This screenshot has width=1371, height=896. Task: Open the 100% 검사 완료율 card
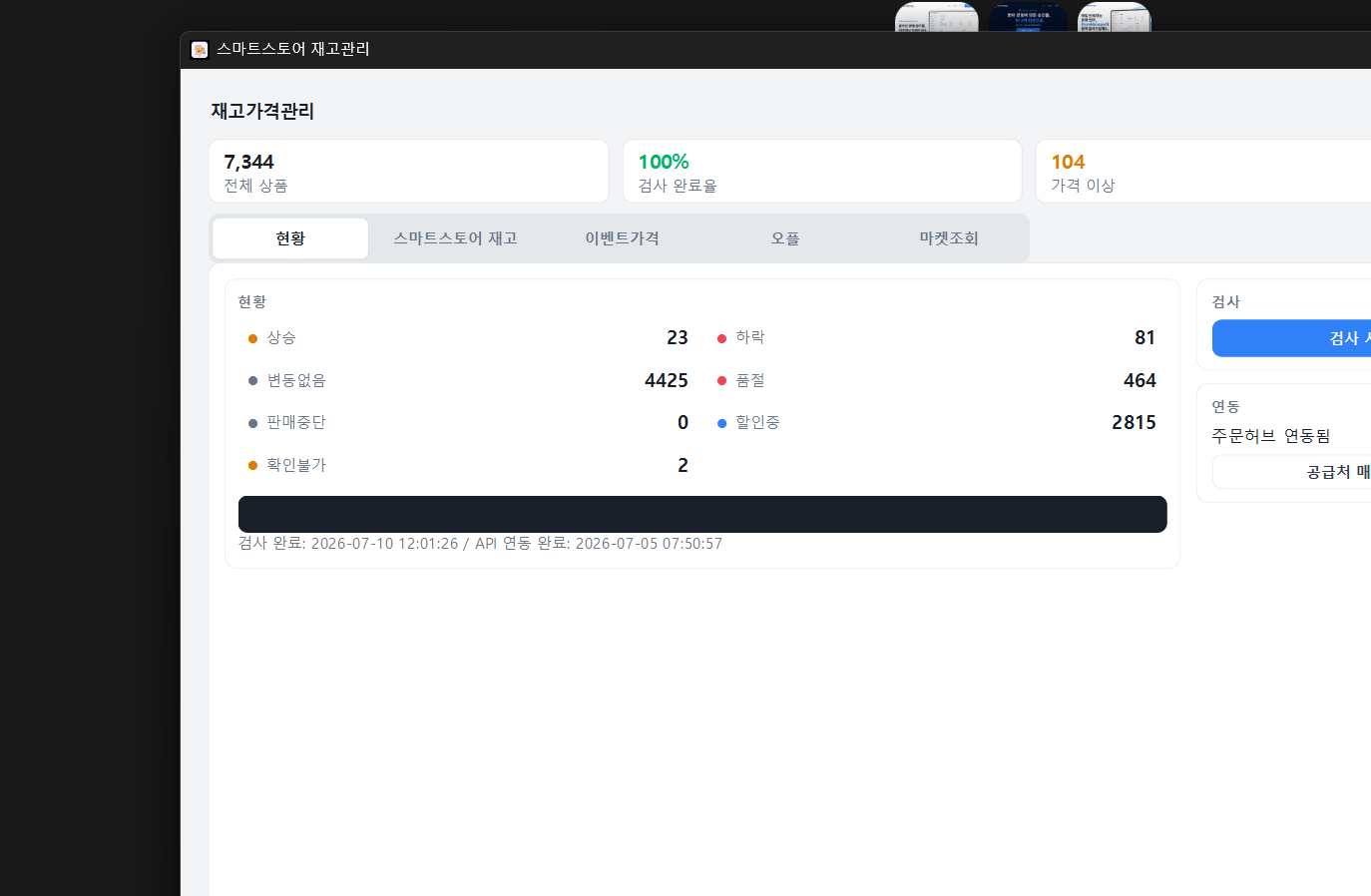point(822,172)
